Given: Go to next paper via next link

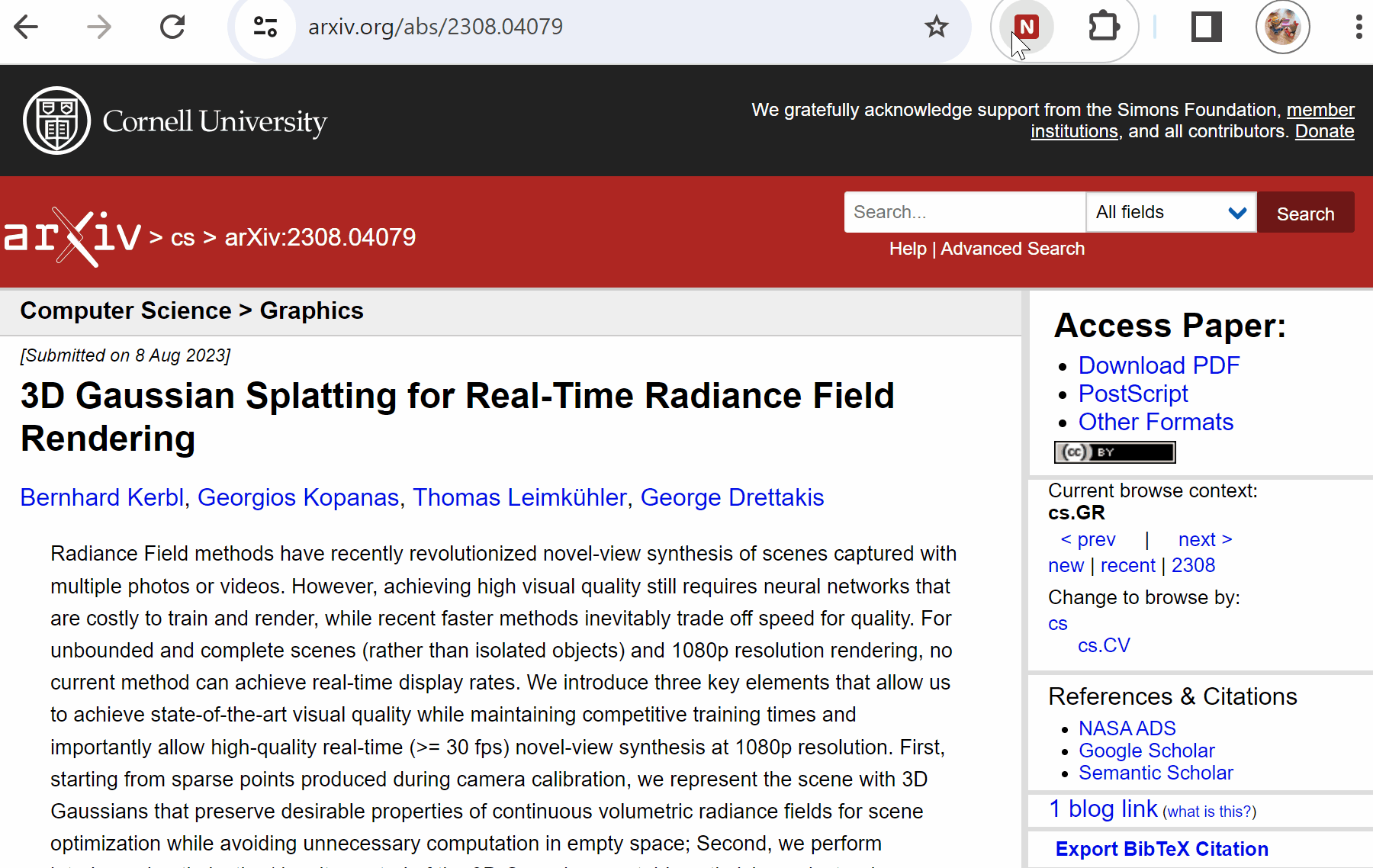Looking at the screenshot, I should point(1205,539).
